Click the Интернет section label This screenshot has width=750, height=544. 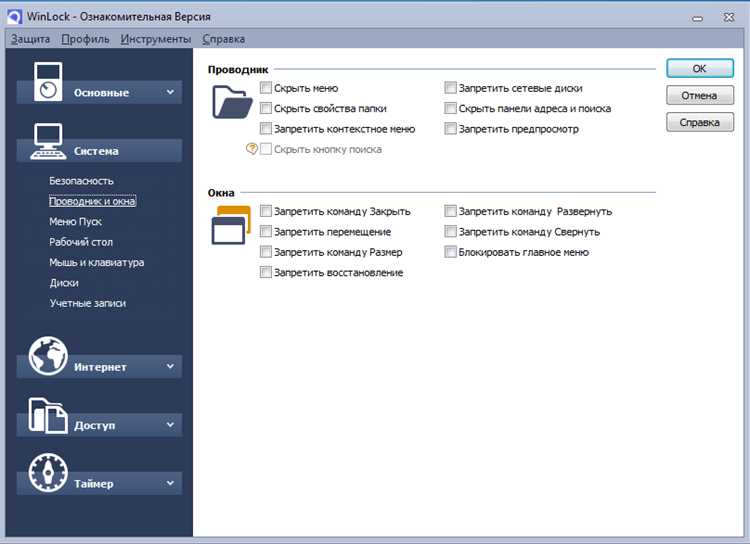click(100, 367)
